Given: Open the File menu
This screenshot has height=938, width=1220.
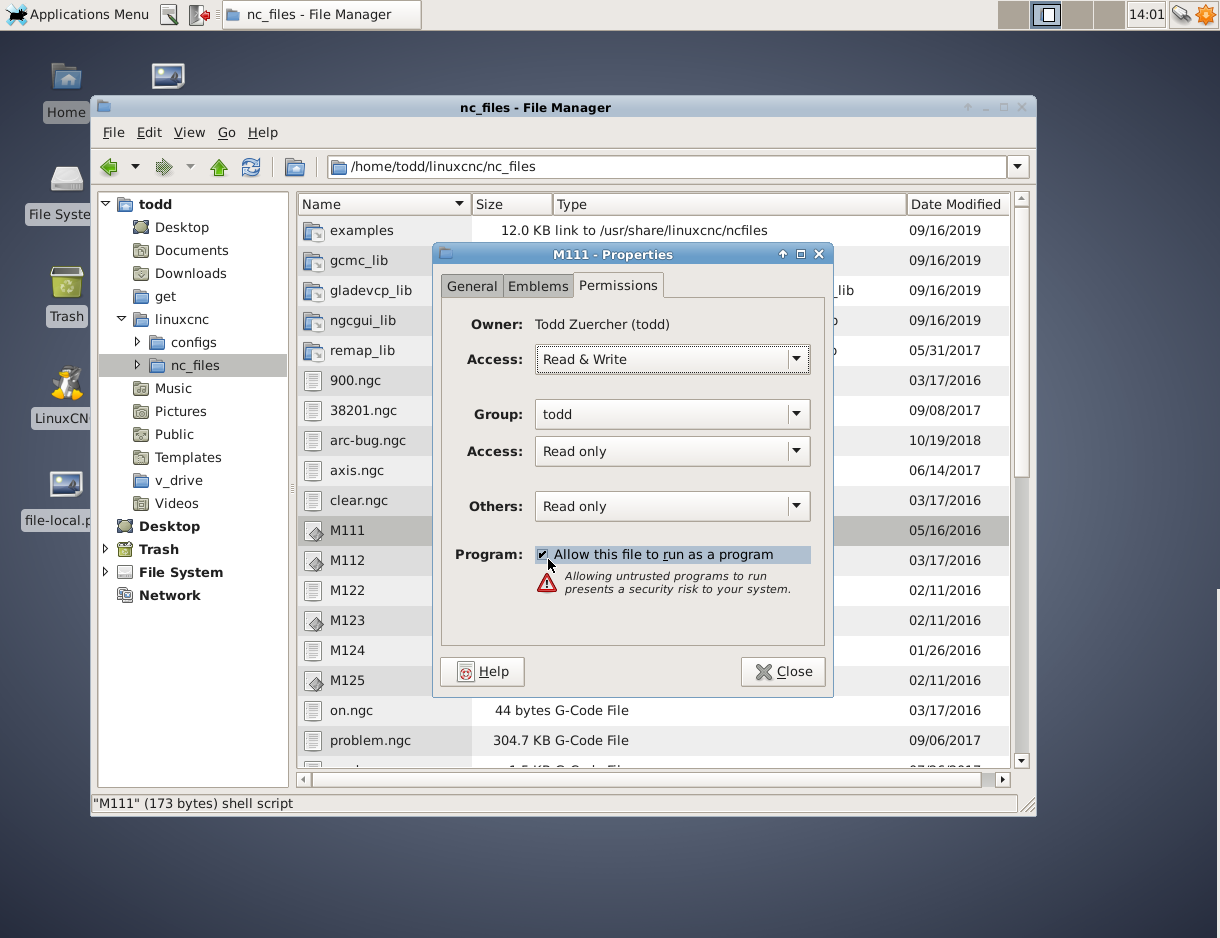Looking at the screenshot, I should (x=113, y=132).
